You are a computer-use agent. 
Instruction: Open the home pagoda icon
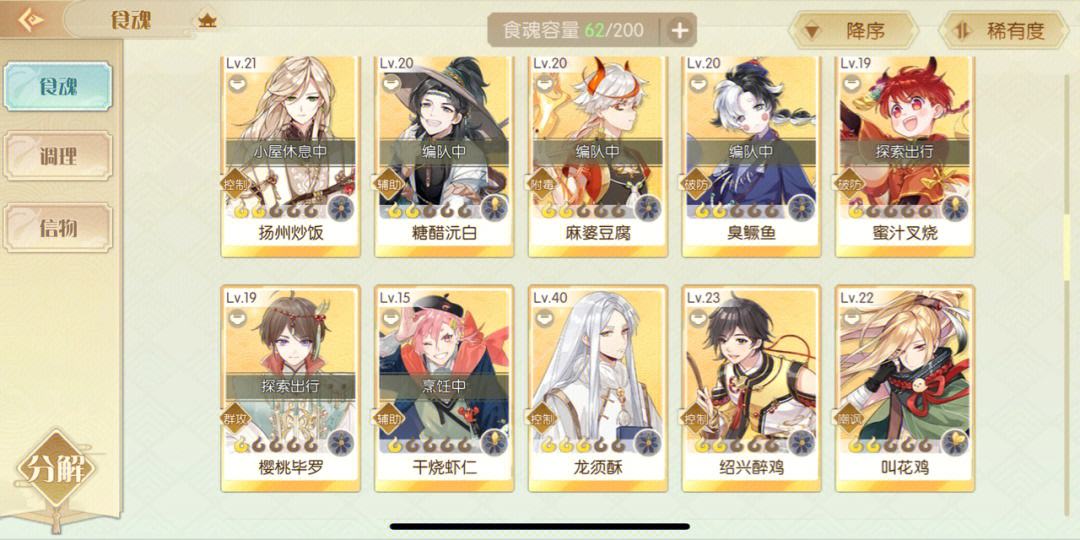click(207, 21)
